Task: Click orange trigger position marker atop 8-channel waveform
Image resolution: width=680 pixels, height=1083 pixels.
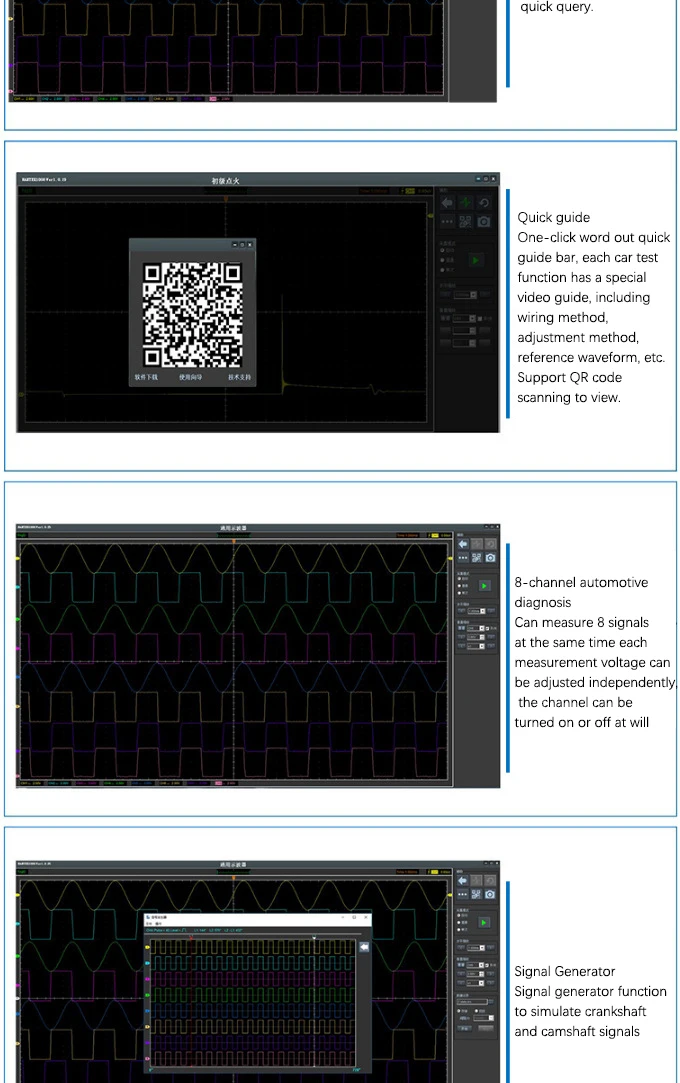Action: [x=234, y=541]
